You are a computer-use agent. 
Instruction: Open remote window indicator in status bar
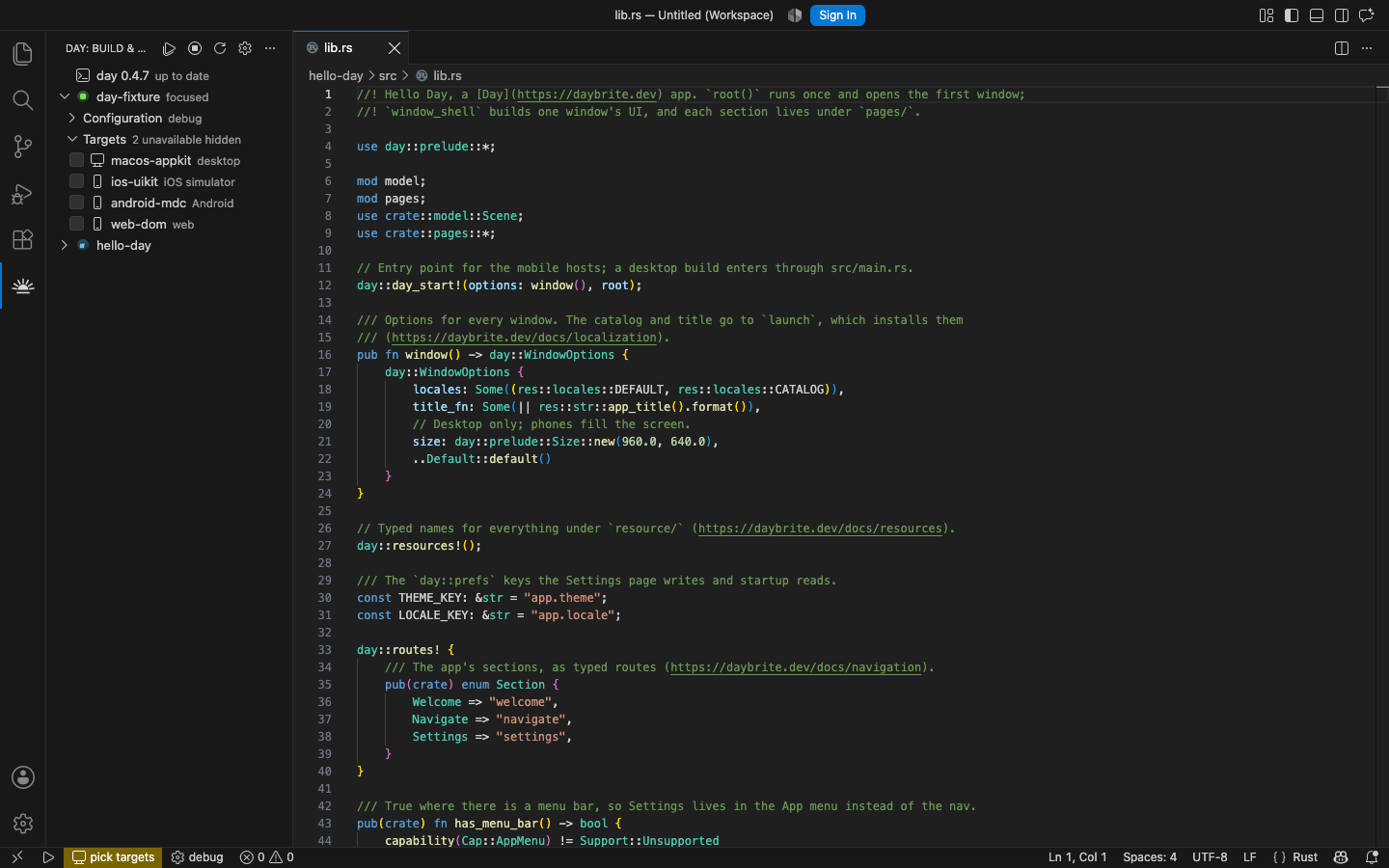click(x=16, y=857)
